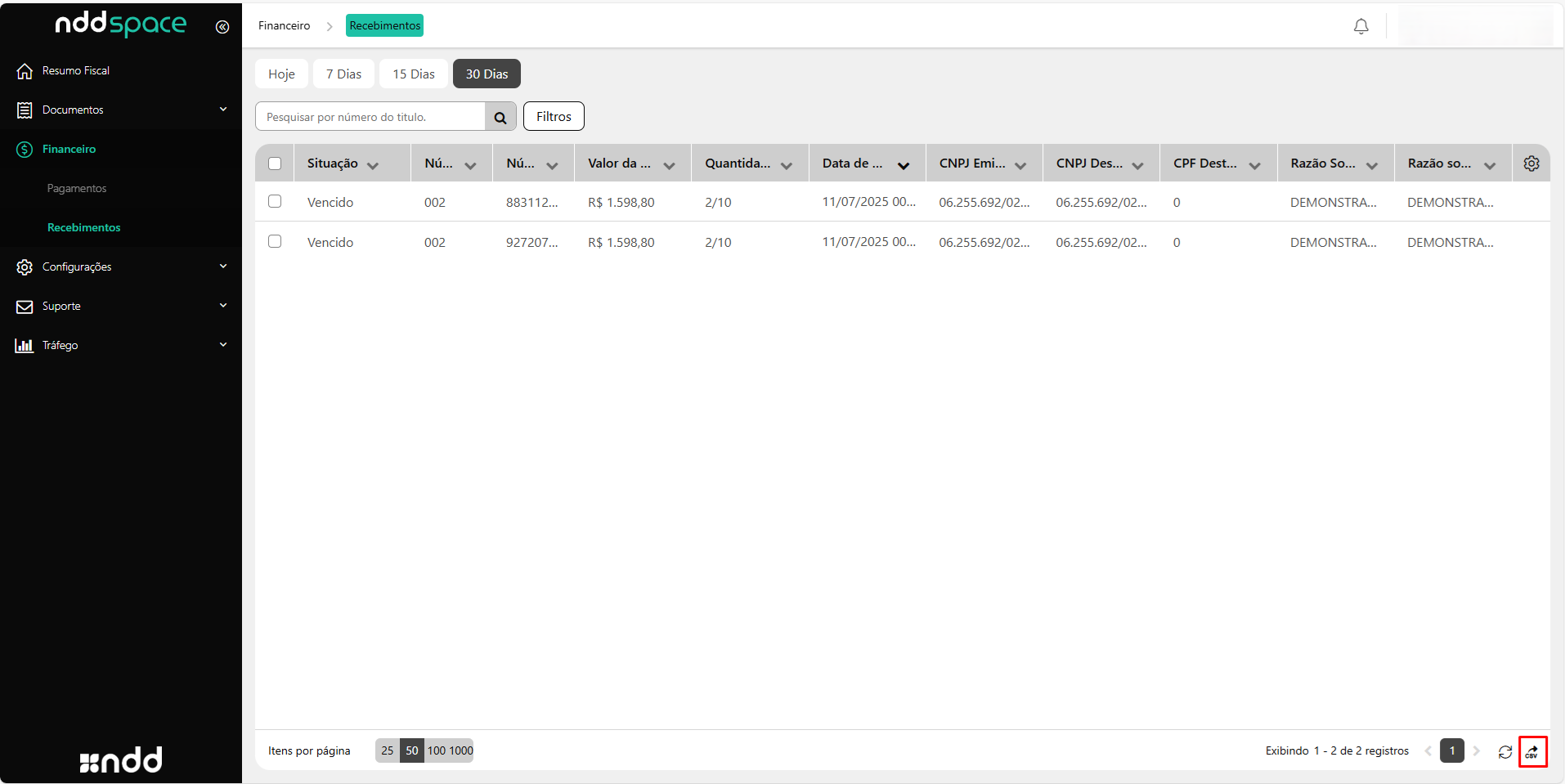The width and height of the screenshot is (1565, 784).
Task: Toggle the select-all rows checkbox
Action: (x=275, y=164)
